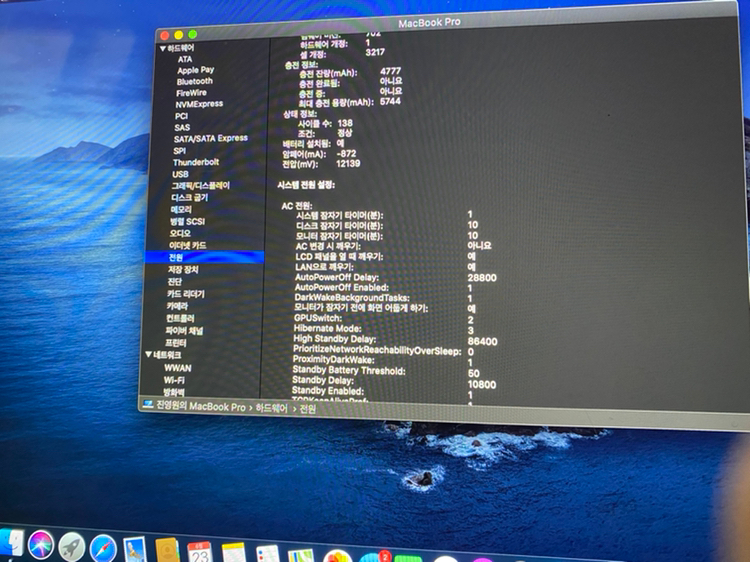Screen dimensions: 750x562
Task: Open Photos app icon in dock
Action: pos(337,557)
